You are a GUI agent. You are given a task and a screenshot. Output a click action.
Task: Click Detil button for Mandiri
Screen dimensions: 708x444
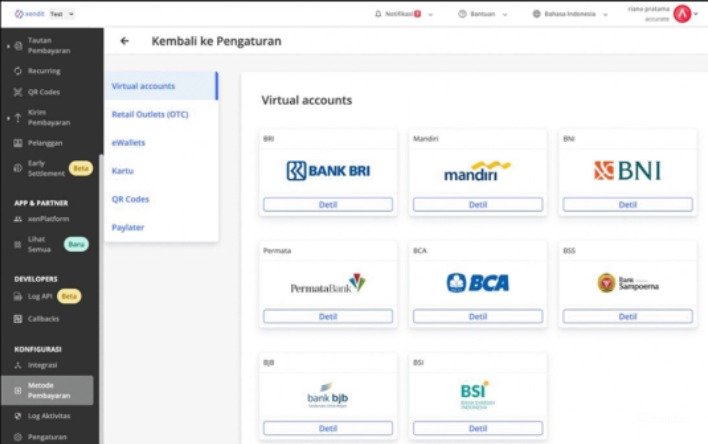478,205
